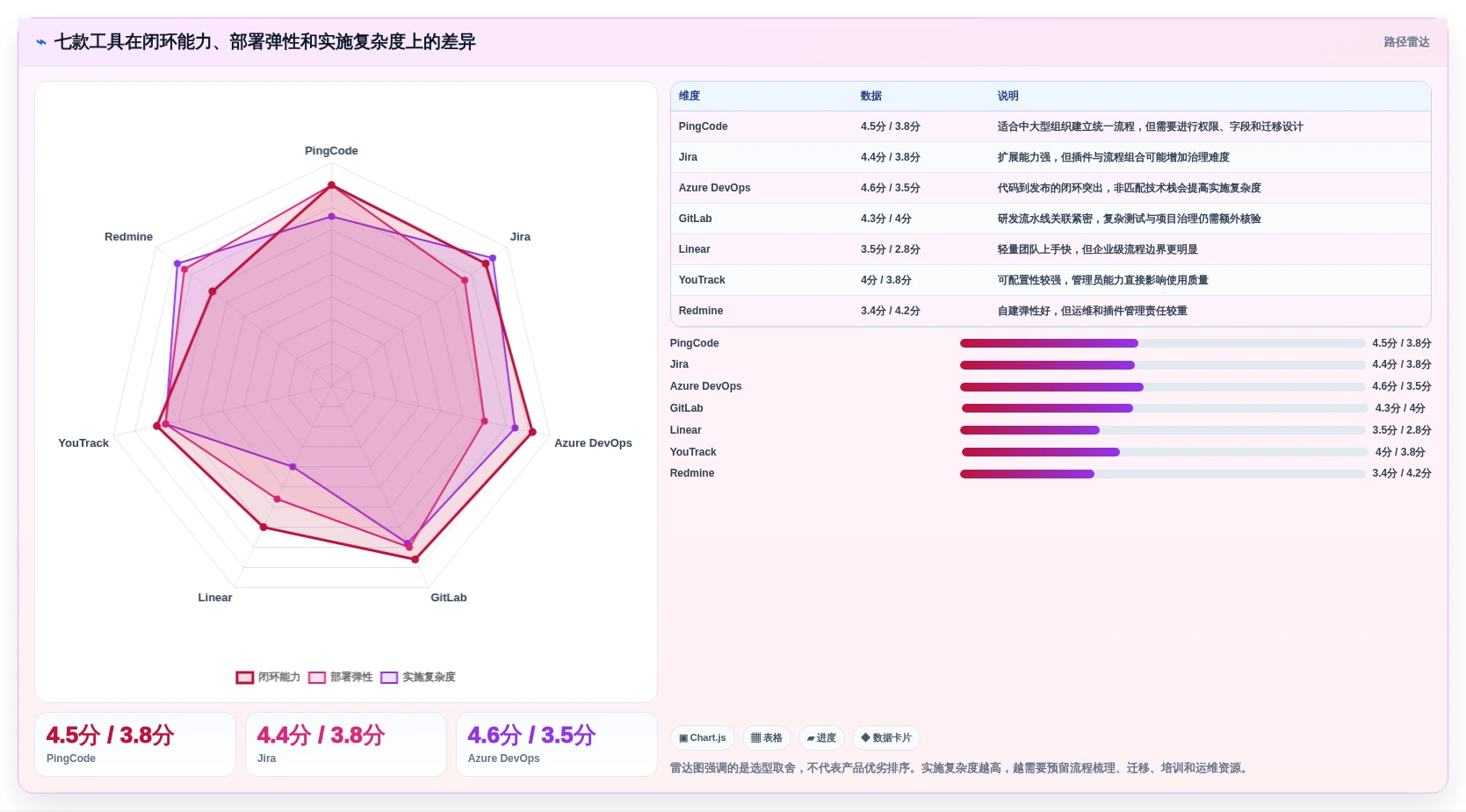This screenshot has height=812, width=1466.
Task: Select the 数据 column header
Action: [x=871, y=96]
